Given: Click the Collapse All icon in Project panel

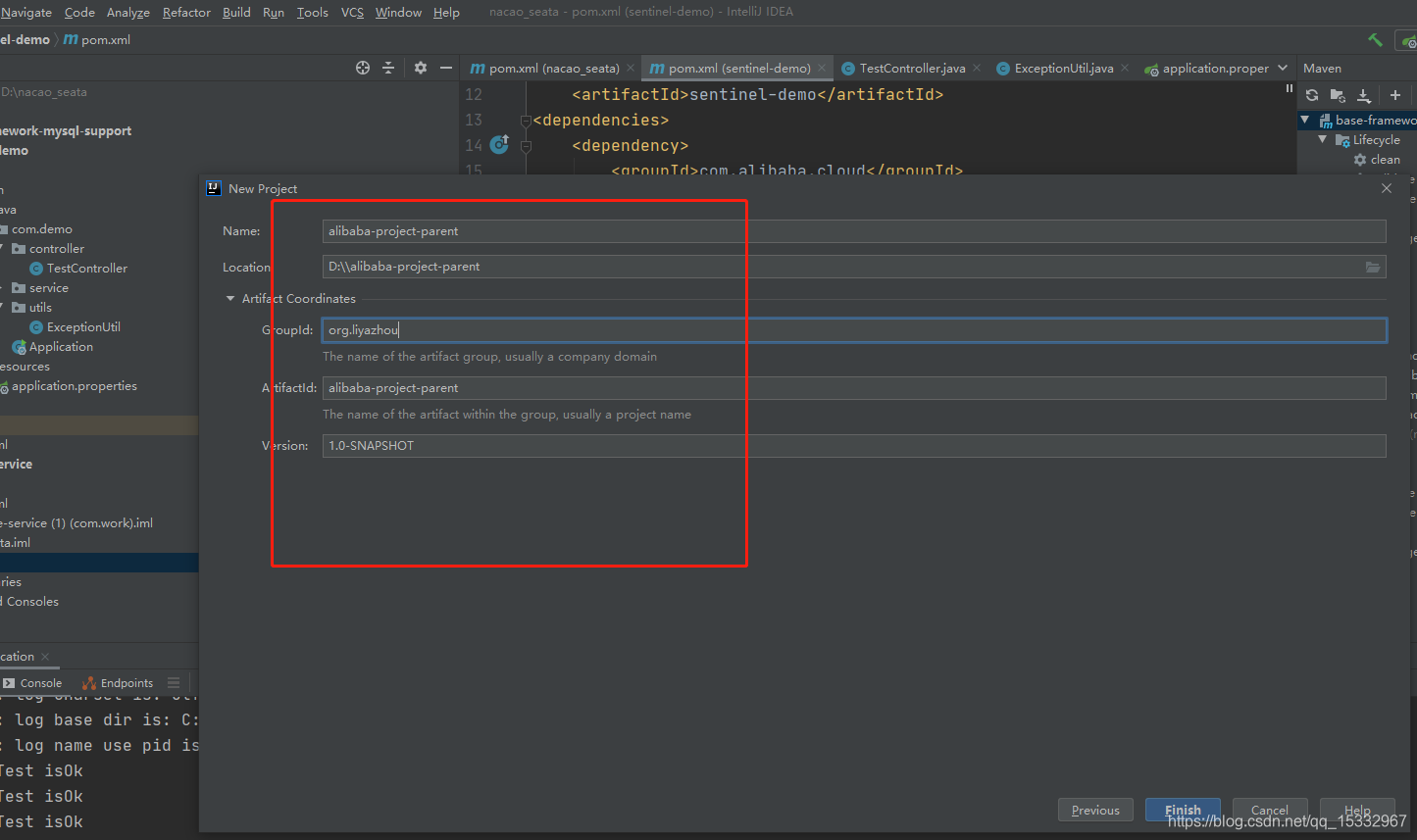Looking at the screenshot, I should tap(388, 68).
